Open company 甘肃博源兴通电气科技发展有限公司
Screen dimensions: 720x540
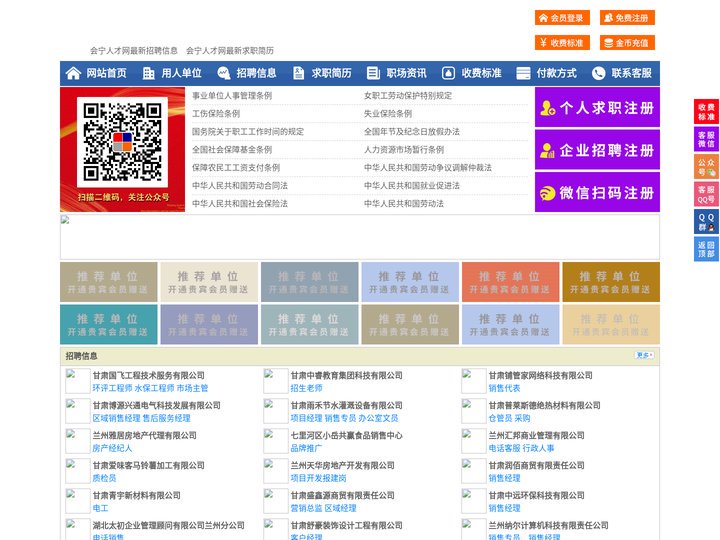pos(157,405)
